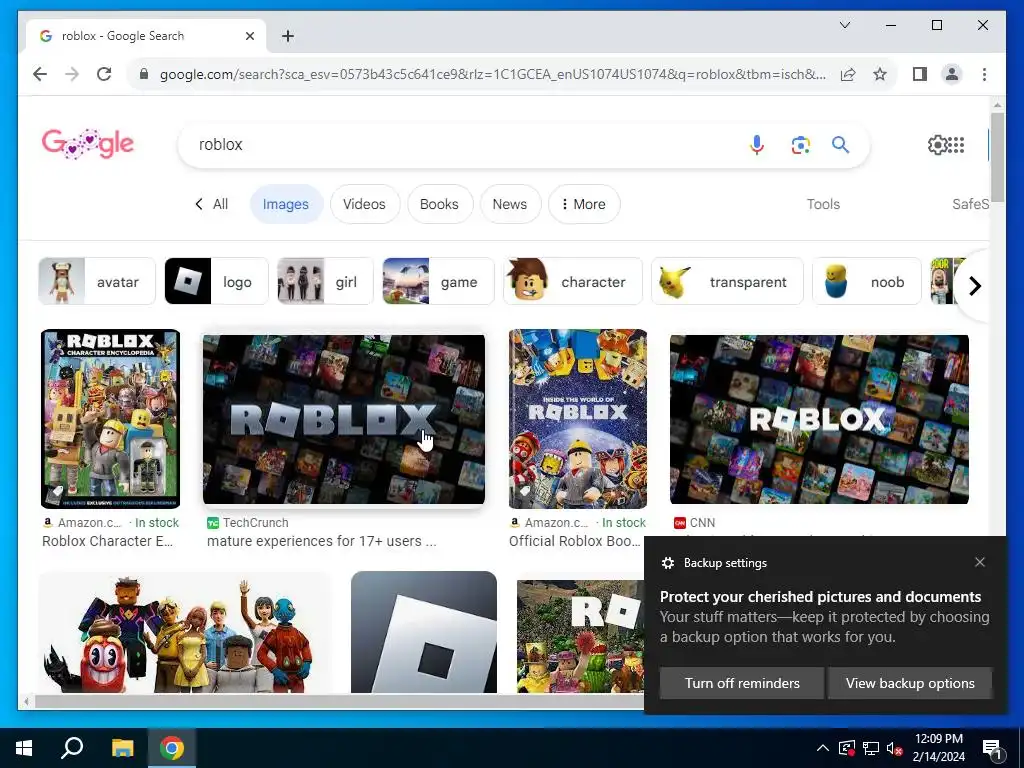Click the SafeSearch setting label

970,204
